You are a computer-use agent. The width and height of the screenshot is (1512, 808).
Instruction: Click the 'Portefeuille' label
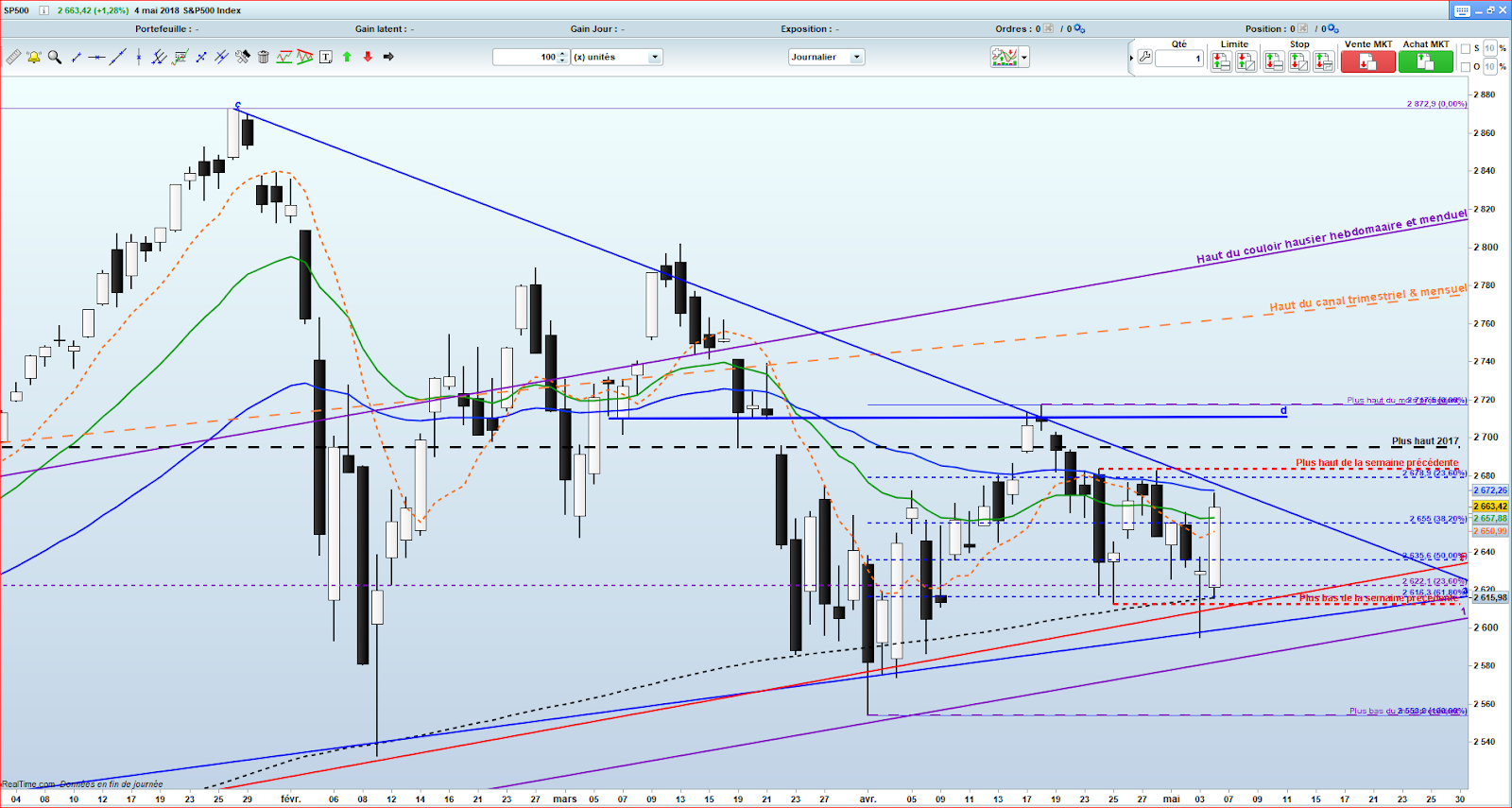163,29
